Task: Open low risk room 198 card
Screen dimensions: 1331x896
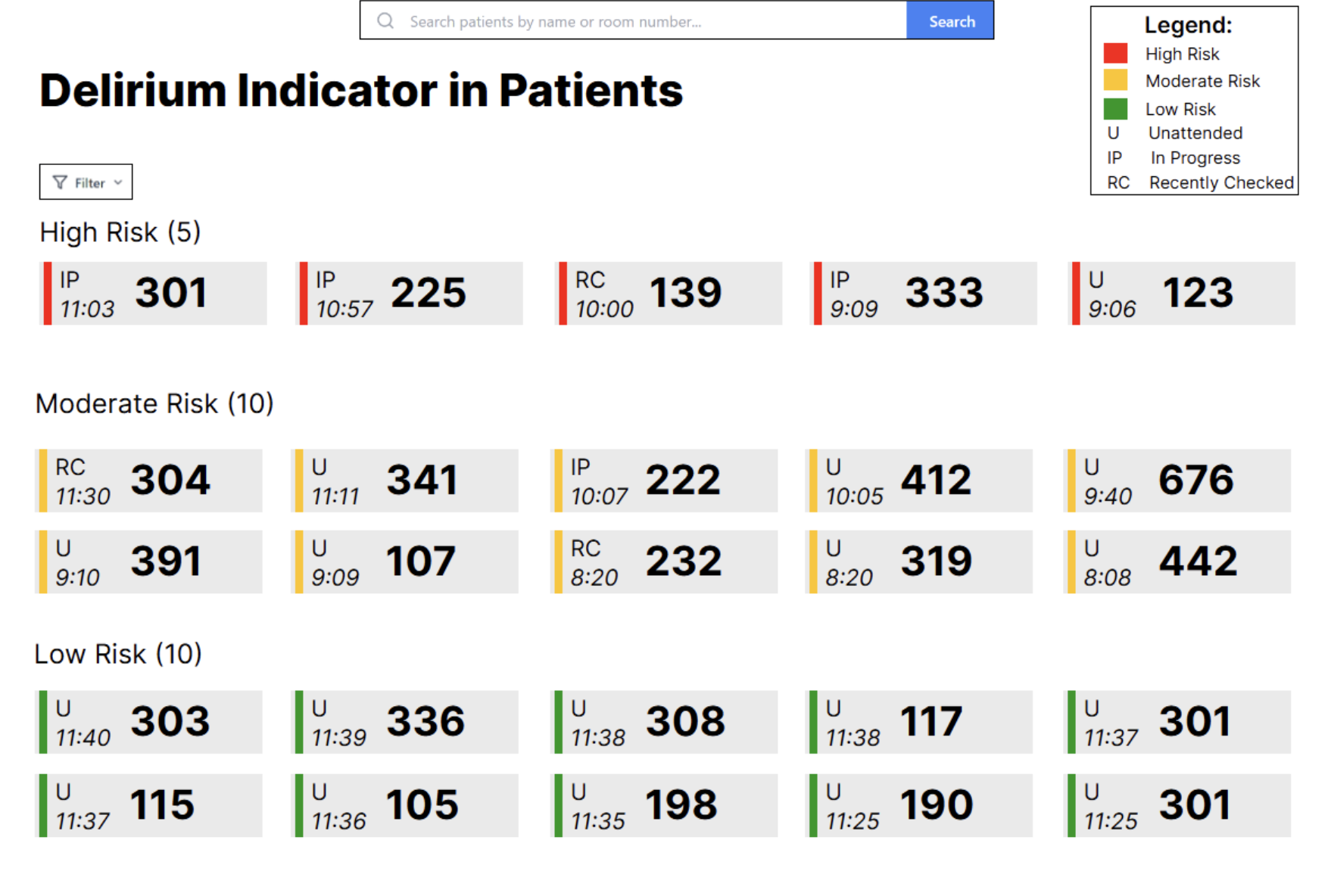Action: [665, 805]
